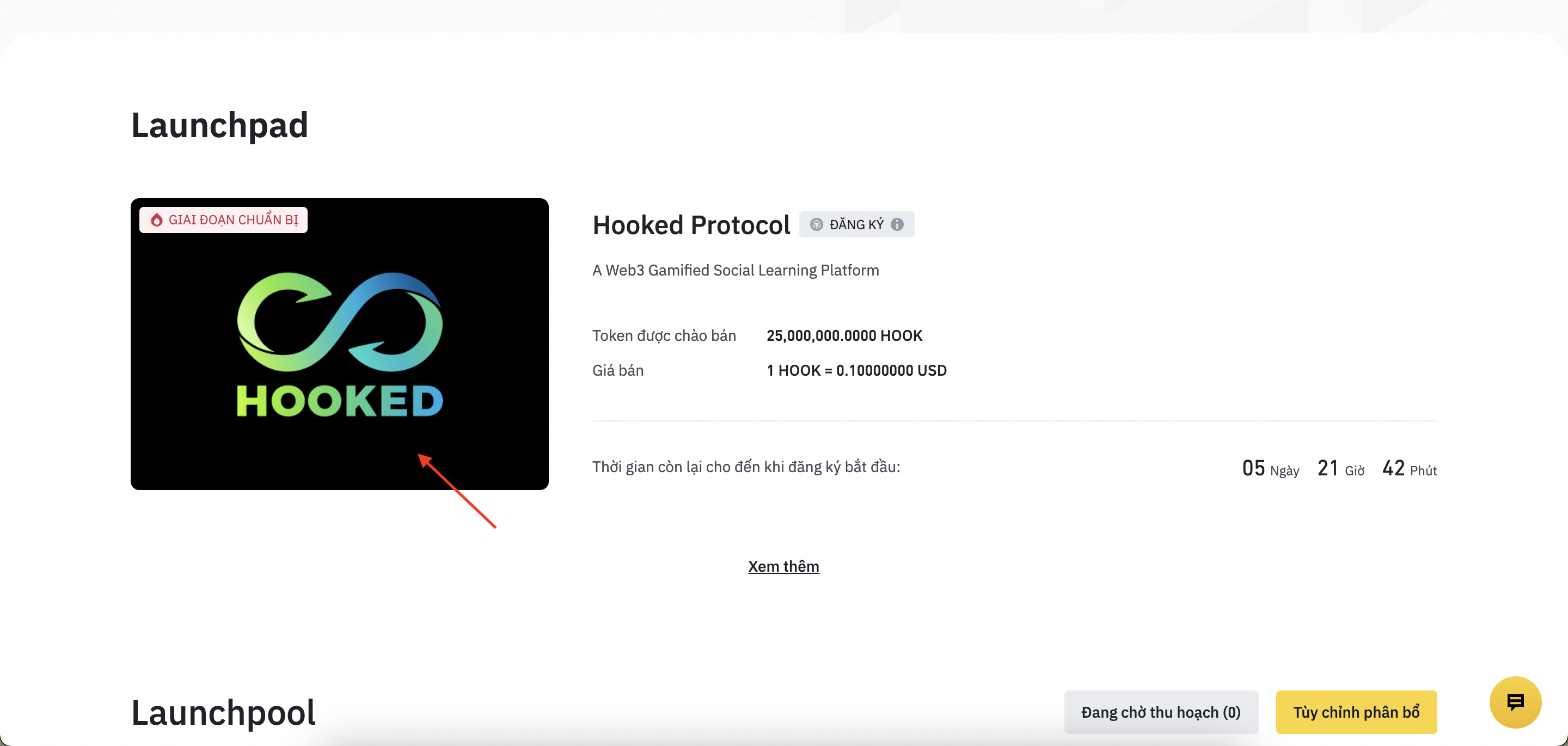Click the Tùy chỉnh phân bổ button
This screenshot has width=1568, height=746.
click(x=1356, y=711)
